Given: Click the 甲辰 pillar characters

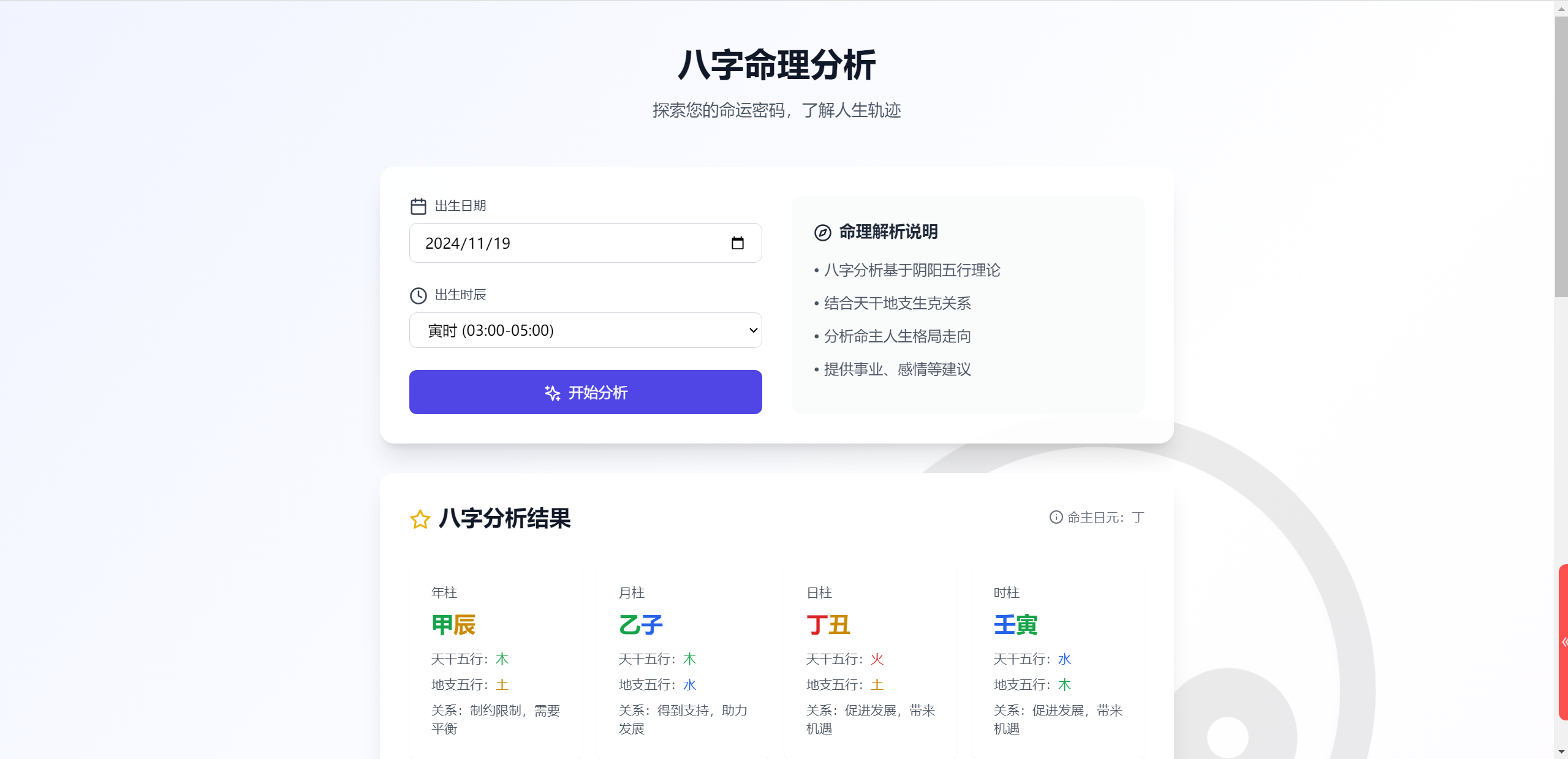Looking at the screenshot, I should (453, 625).
